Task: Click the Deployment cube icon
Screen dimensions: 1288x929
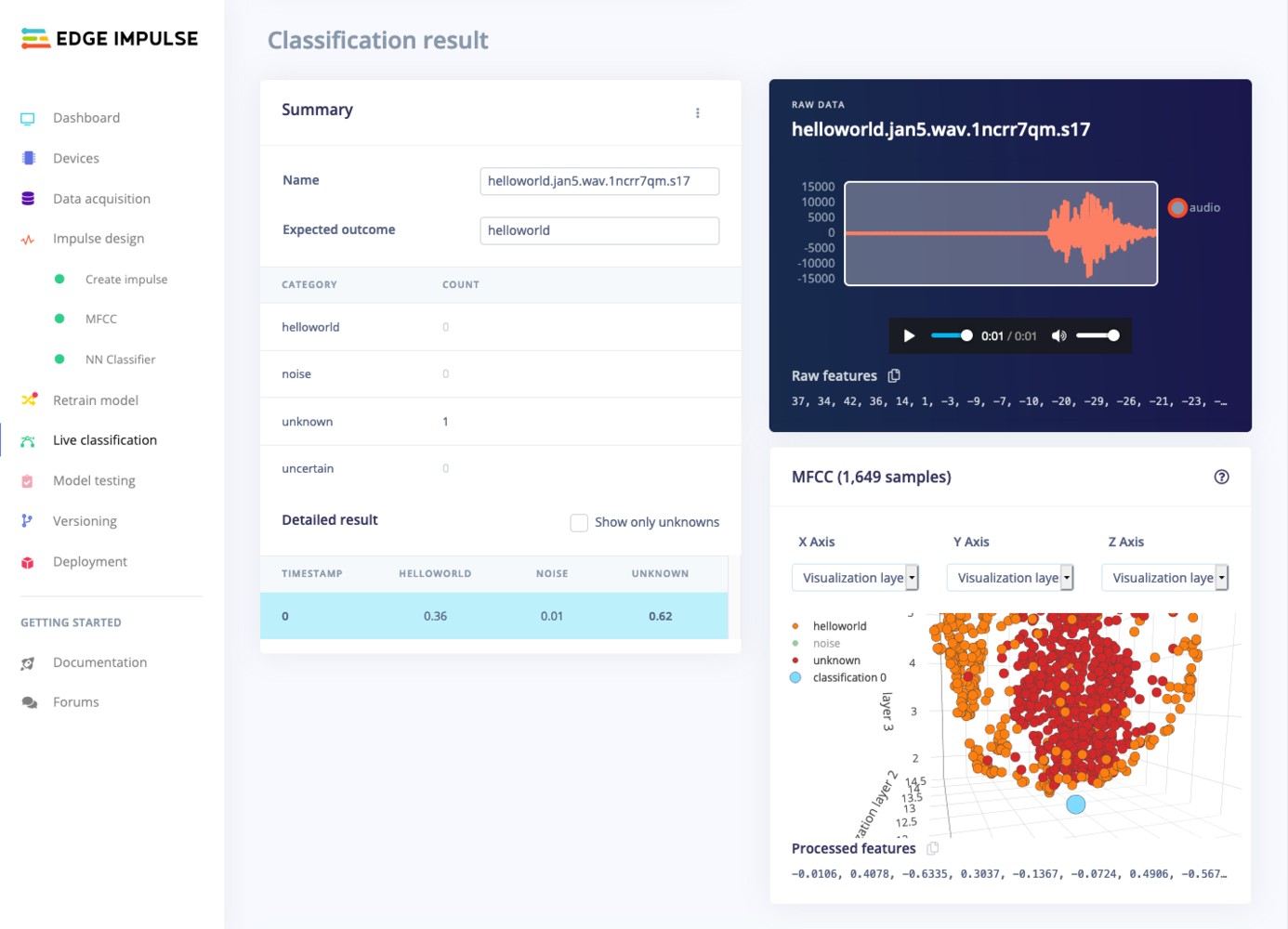Action: 28,562
